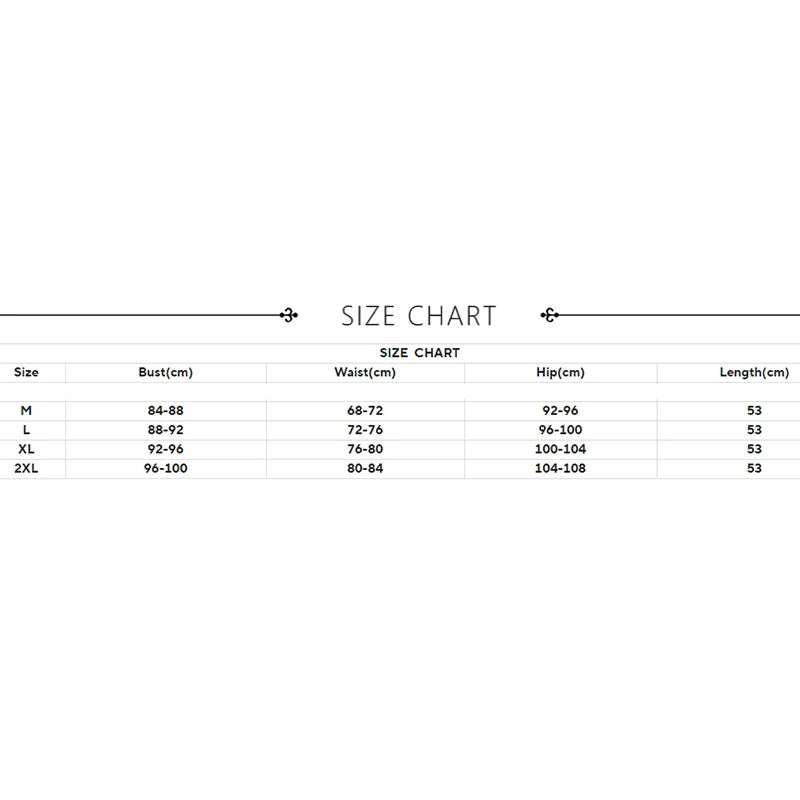Click the 72-76 waist value for L
Image resolution: width=800 pixels, height=800 pixels.
tap(365, 430)
